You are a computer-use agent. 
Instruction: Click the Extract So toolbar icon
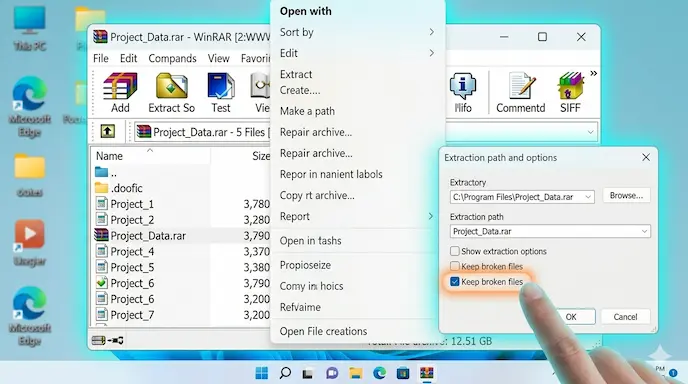[172, 93]
